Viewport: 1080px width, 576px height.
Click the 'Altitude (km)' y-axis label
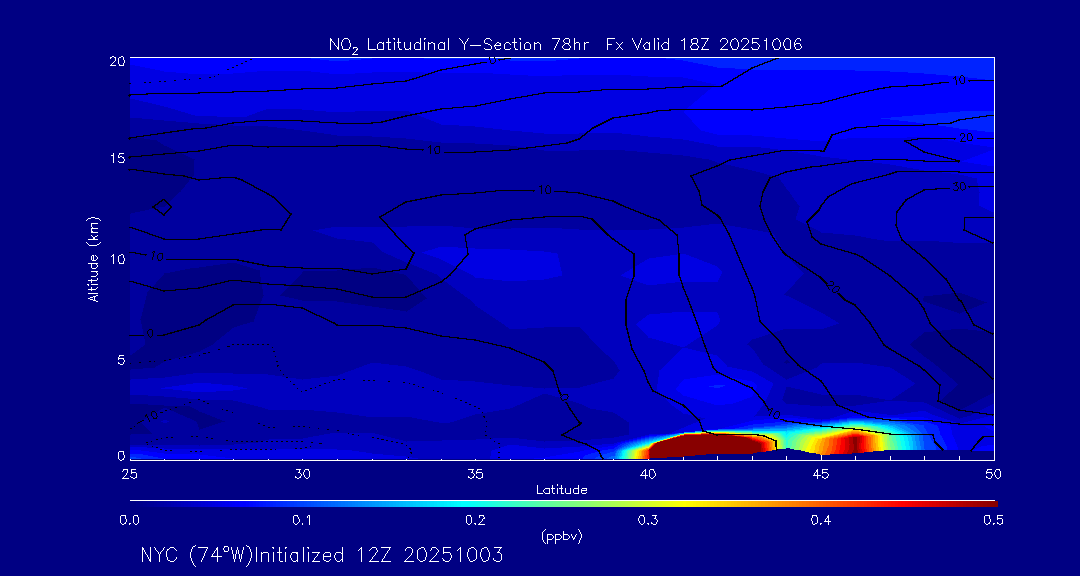[93, 258]
